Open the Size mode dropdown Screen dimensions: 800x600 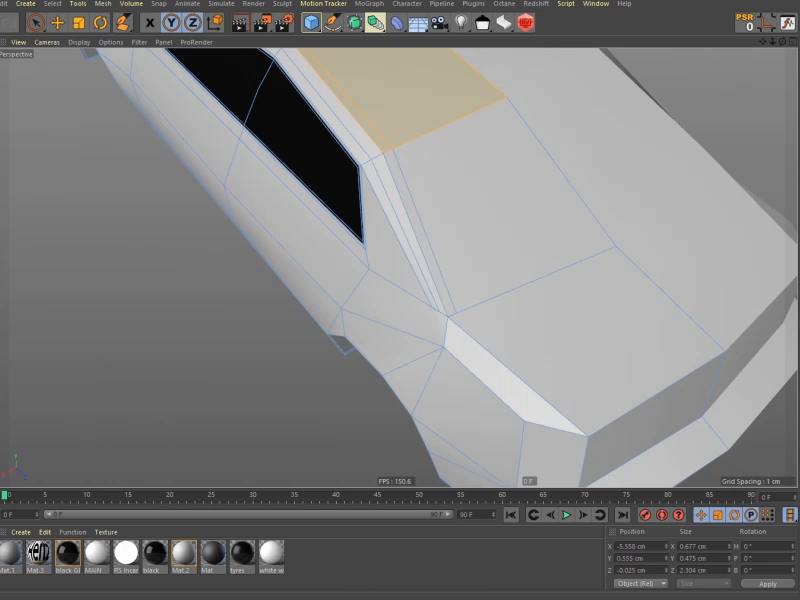coord(704,583)
